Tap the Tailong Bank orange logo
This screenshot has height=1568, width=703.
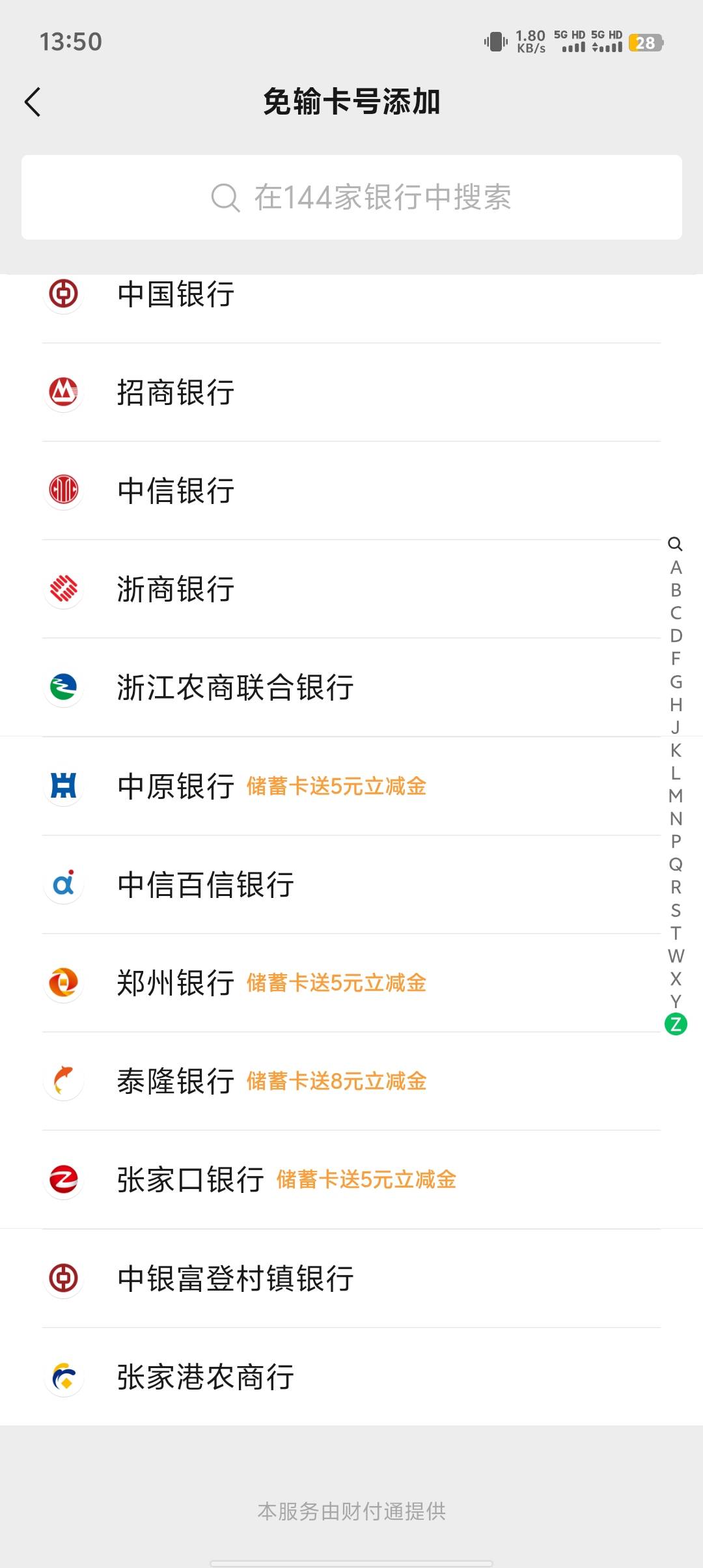[63, 1080]
